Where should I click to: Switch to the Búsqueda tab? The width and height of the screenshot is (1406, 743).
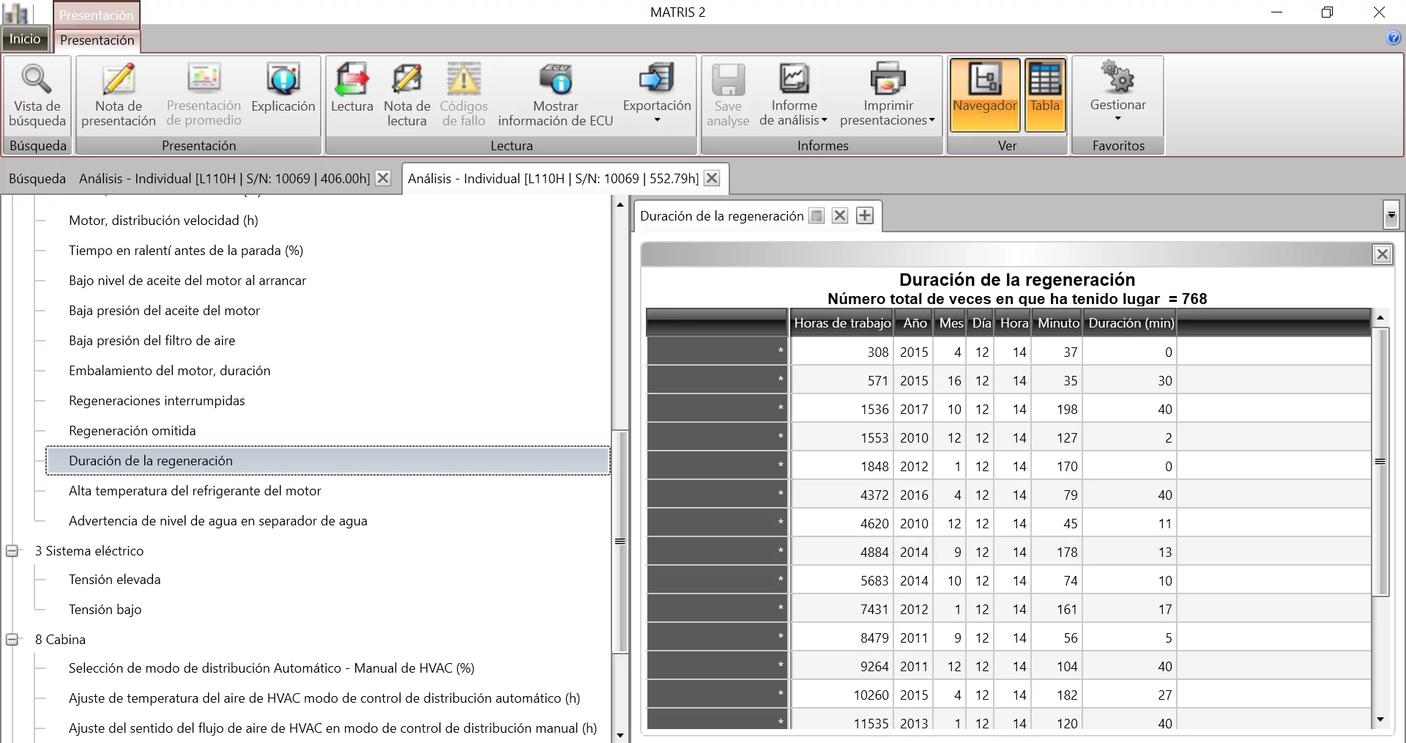point(37,179)
